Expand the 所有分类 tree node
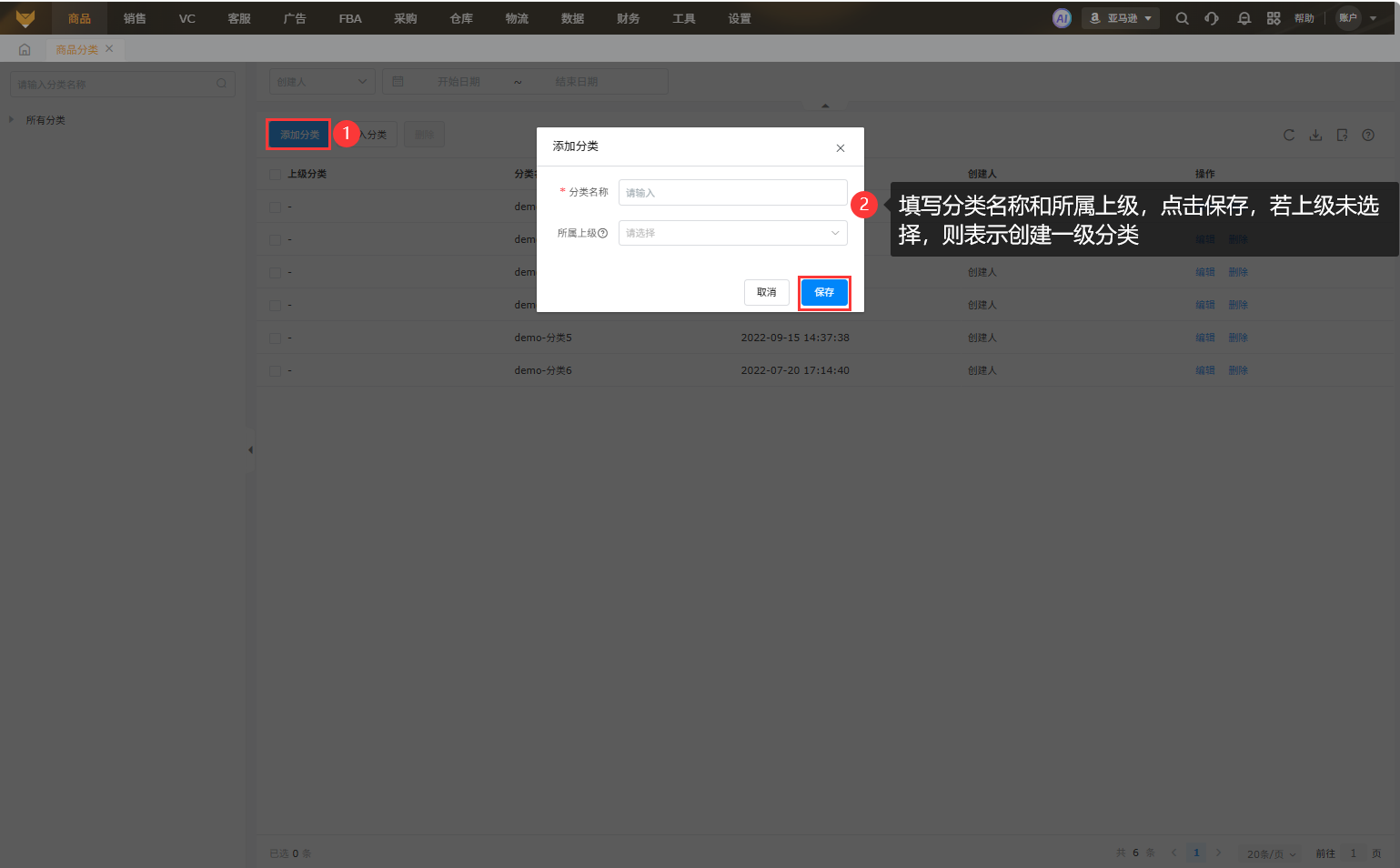The height and width of the screenshot is (868, 1400). (x=11, y=119)
